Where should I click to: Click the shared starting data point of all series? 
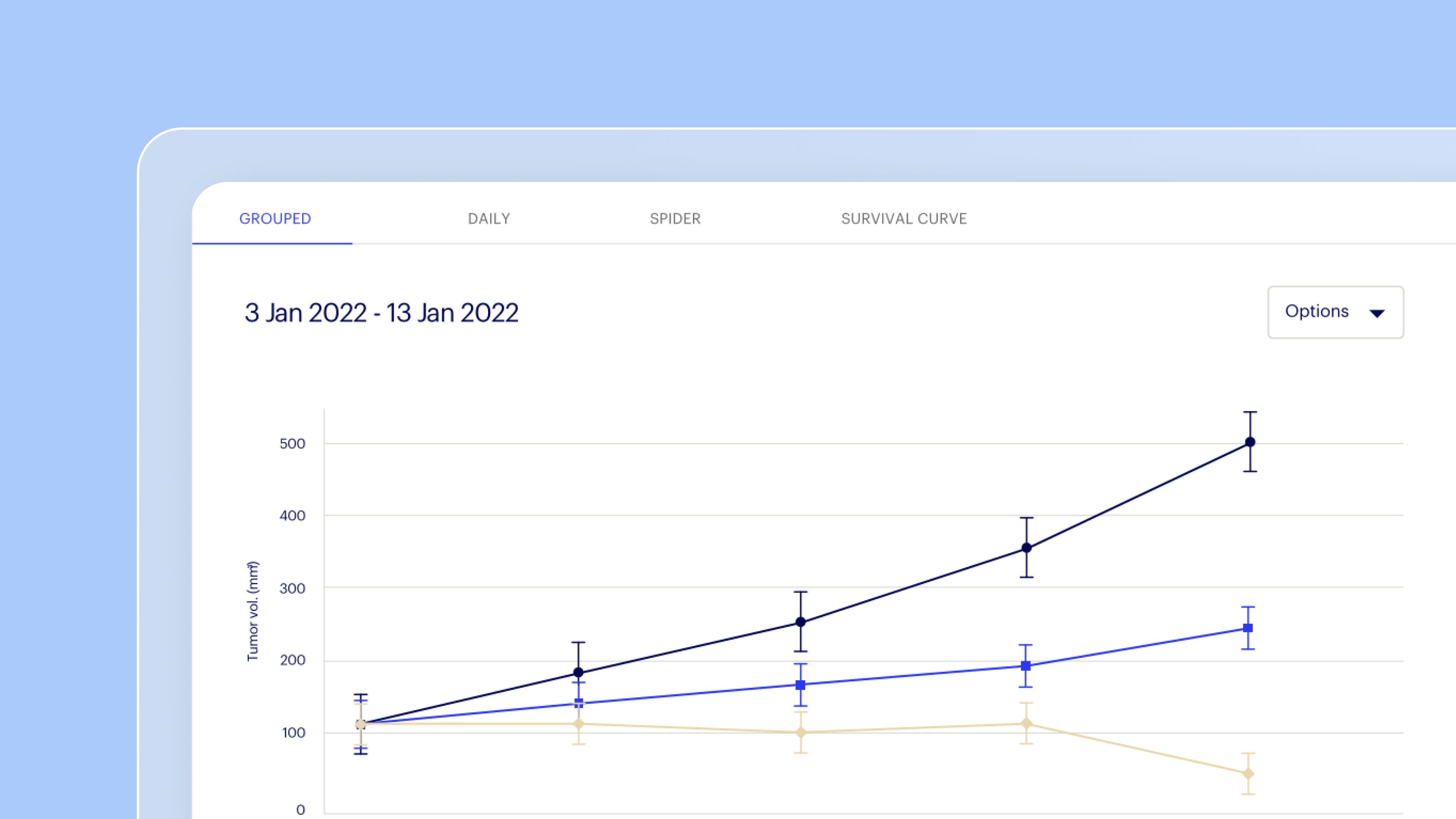click(361, 724)
